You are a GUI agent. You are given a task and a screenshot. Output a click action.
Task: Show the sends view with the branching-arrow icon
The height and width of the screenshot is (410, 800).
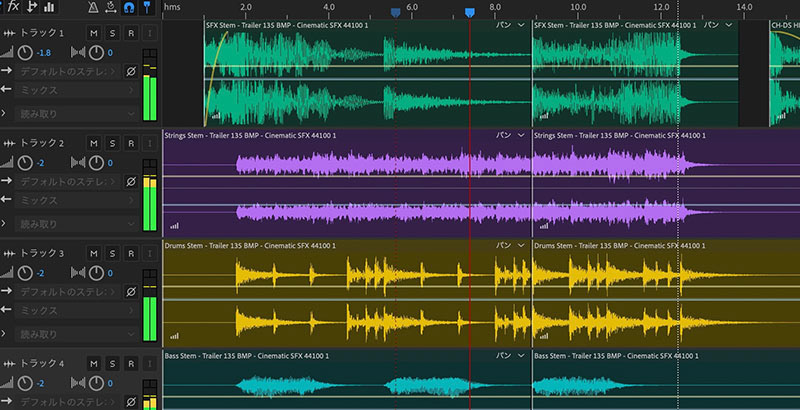32,7
